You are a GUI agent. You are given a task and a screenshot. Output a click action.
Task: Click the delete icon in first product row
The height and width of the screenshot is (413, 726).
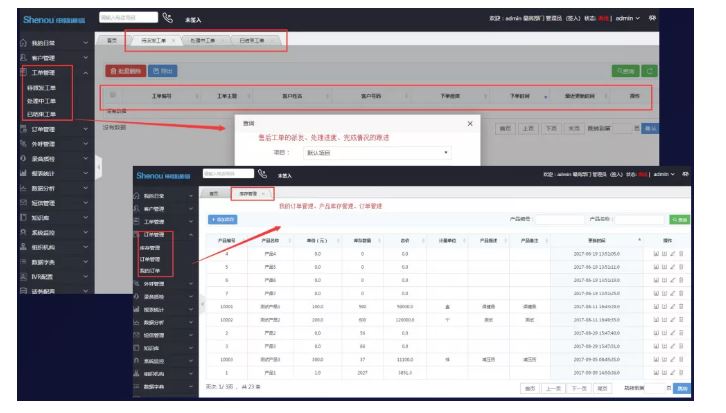click(681, 254)
